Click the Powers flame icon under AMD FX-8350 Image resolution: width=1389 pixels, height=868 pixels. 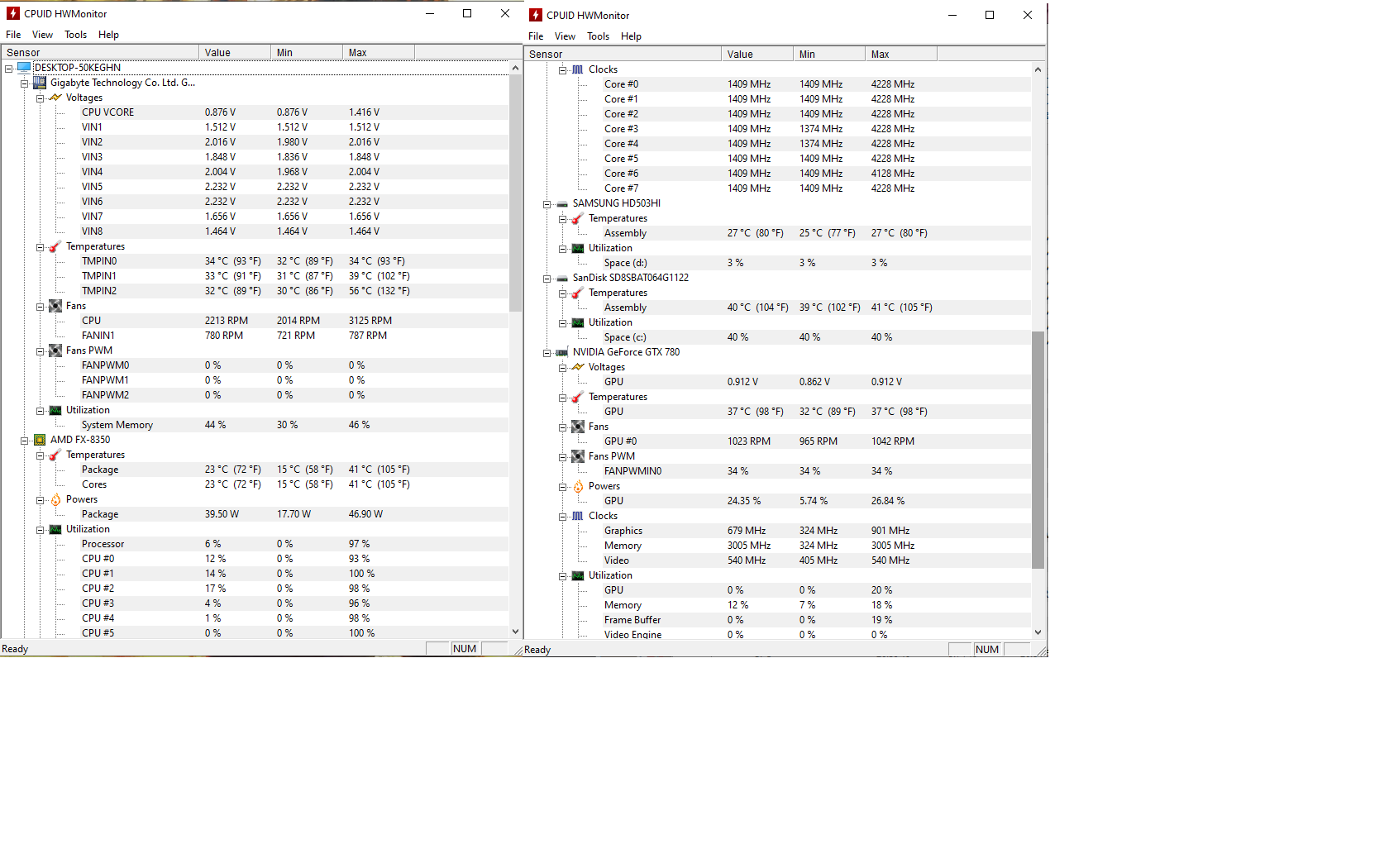55,499
